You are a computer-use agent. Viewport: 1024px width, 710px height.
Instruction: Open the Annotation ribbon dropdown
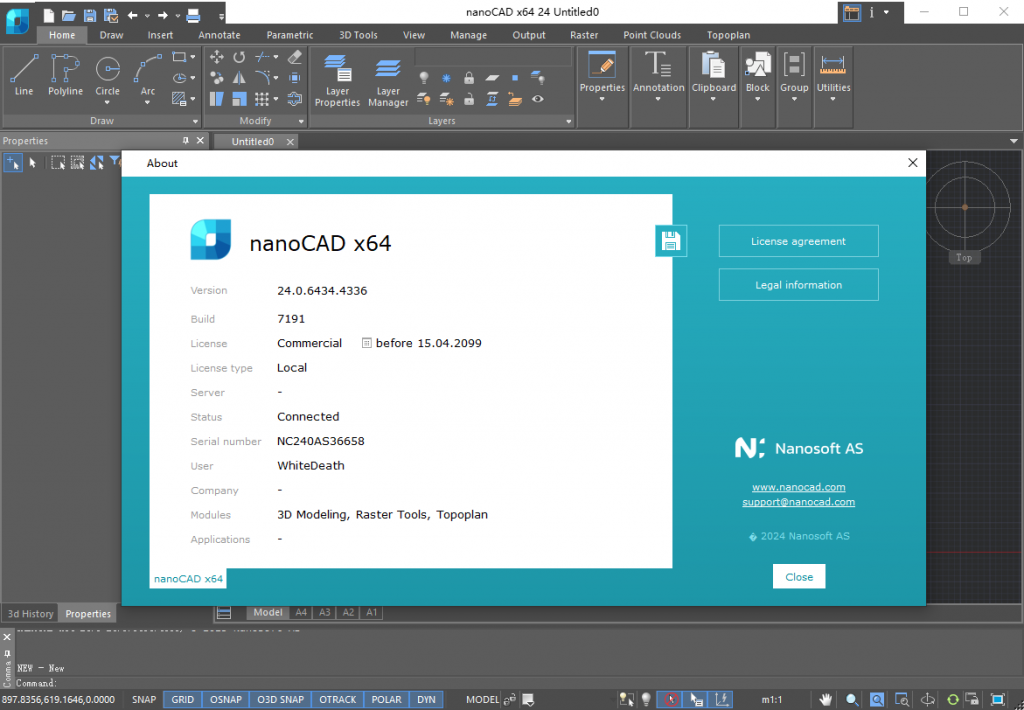(x=658, y=99)
